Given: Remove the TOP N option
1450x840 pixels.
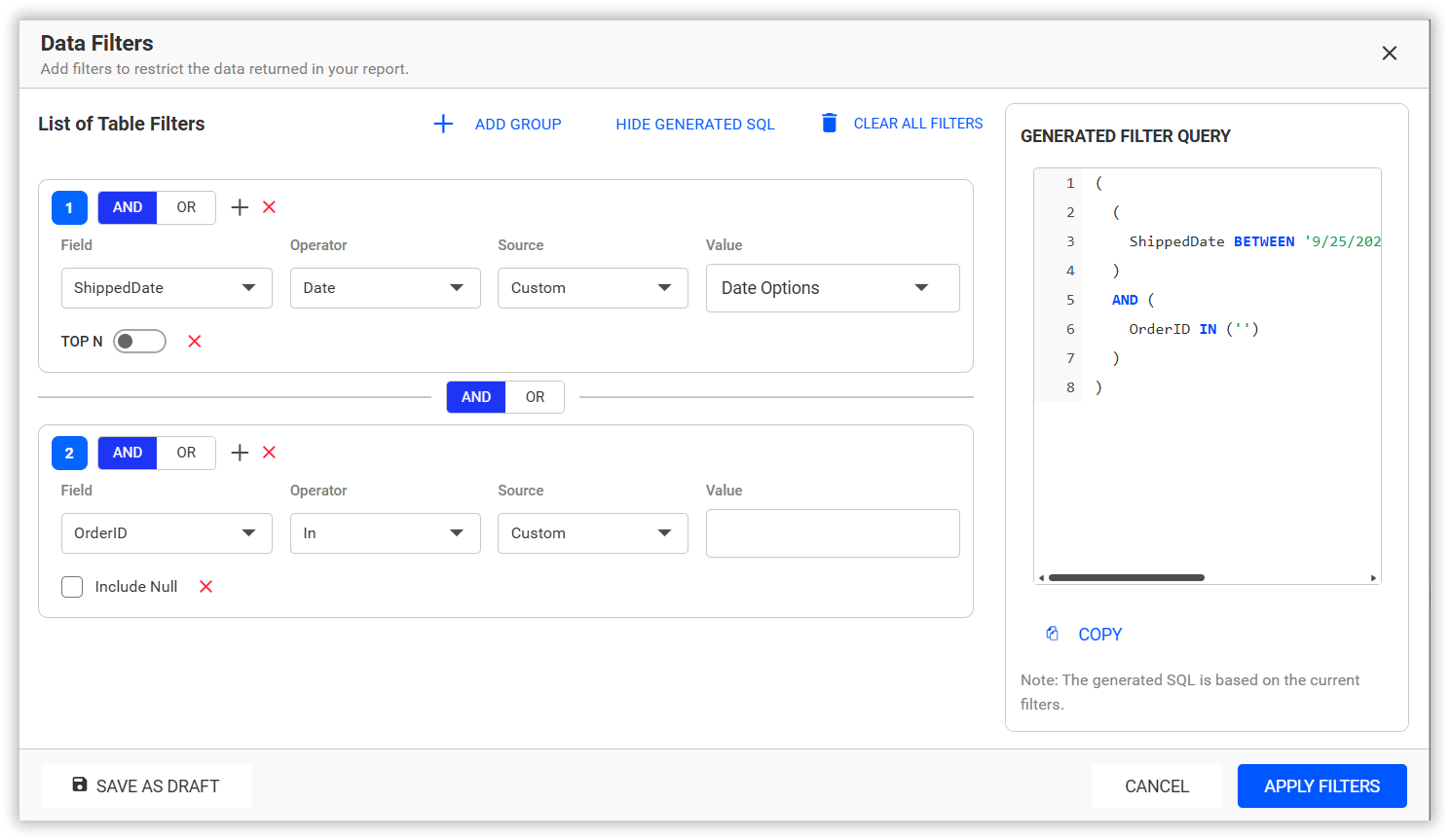Looking at the screenshot, I should [195, 341].
